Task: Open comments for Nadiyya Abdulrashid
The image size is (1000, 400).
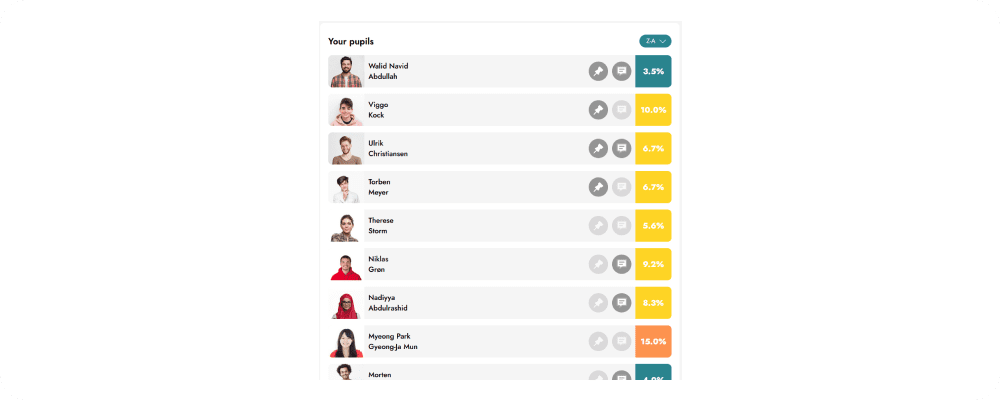Action: [x=621, y=302]
